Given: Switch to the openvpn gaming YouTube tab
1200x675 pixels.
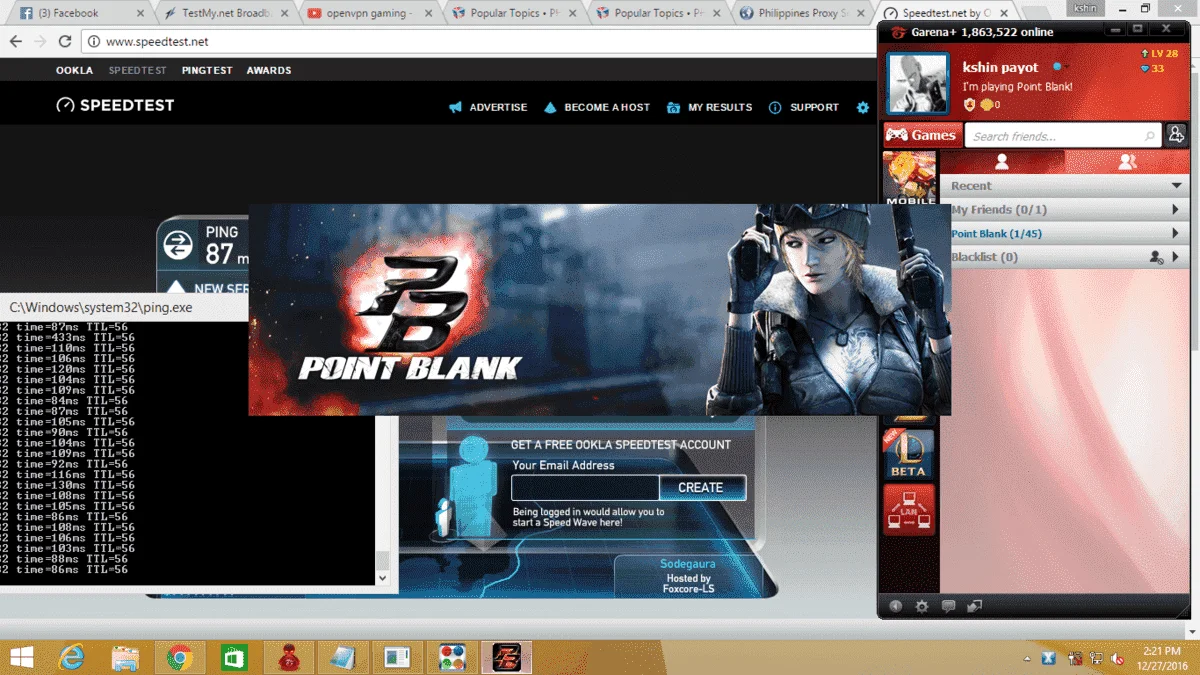Looking at the screenshot, I should point(368,13).
